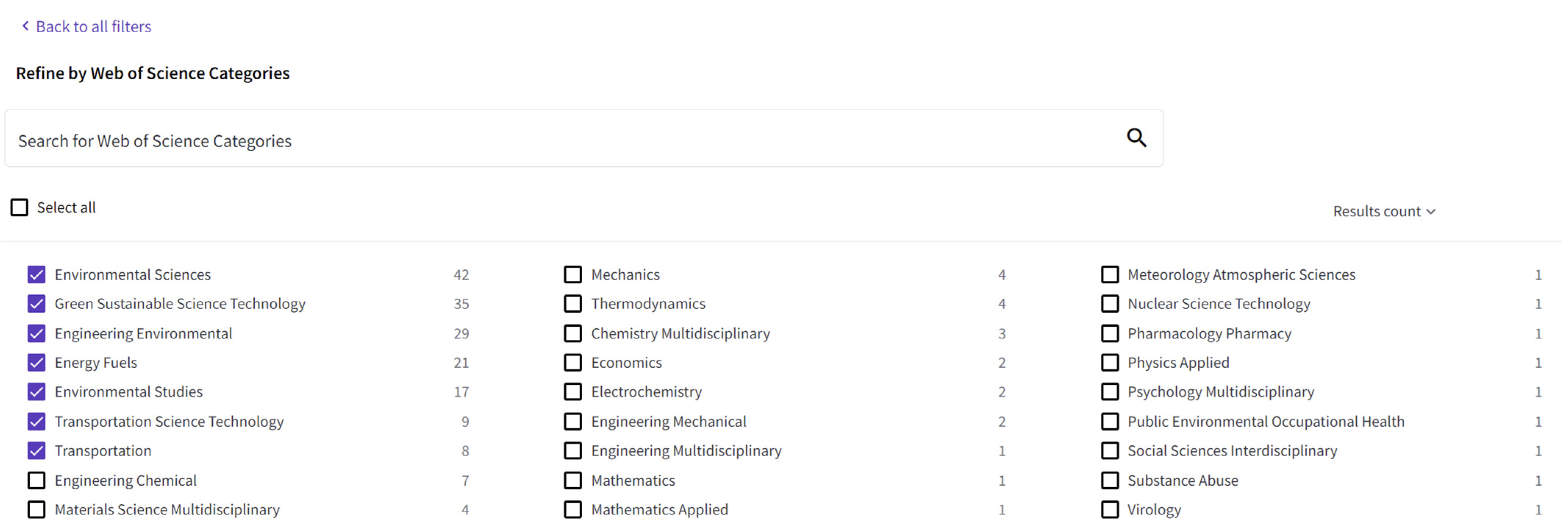This screenshot has width=1568, height=528.
Task: Go back to all filters
Action: 93,27
